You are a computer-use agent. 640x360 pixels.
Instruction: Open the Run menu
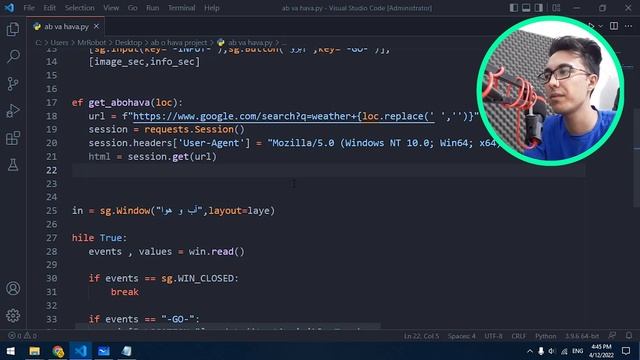click(153, 8)
